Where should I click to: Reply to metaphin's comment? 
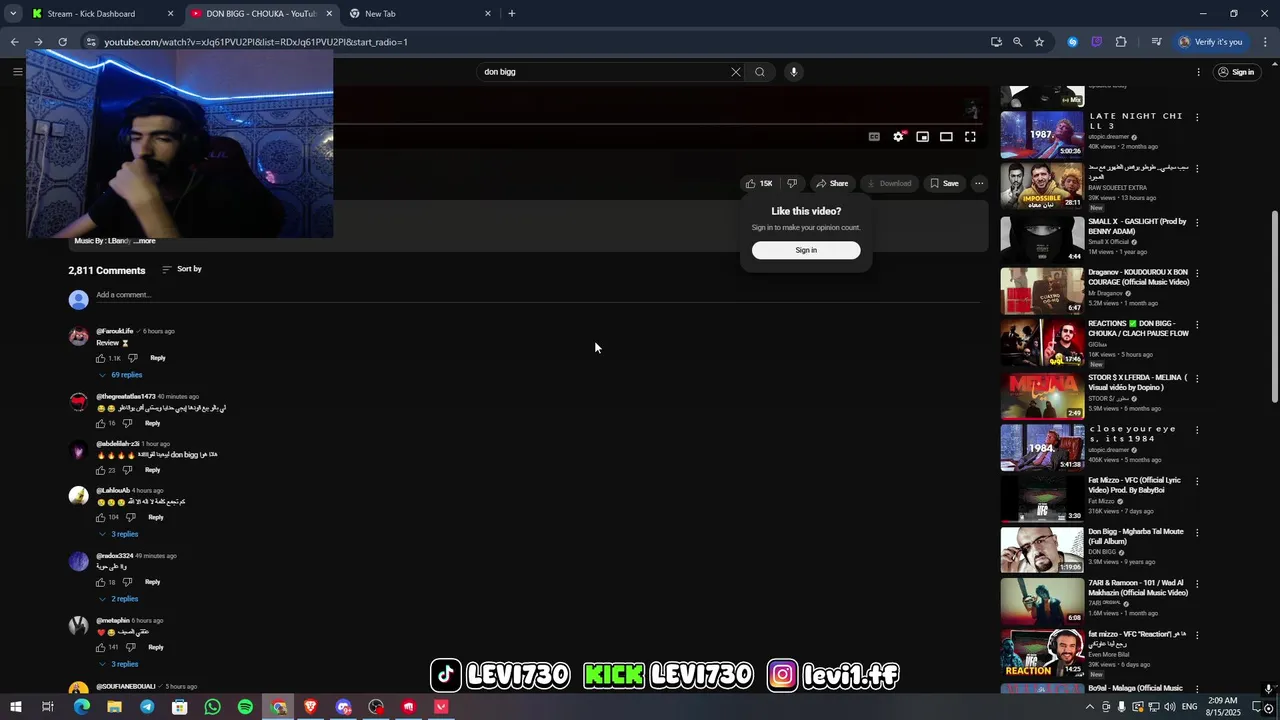(156, 647)
